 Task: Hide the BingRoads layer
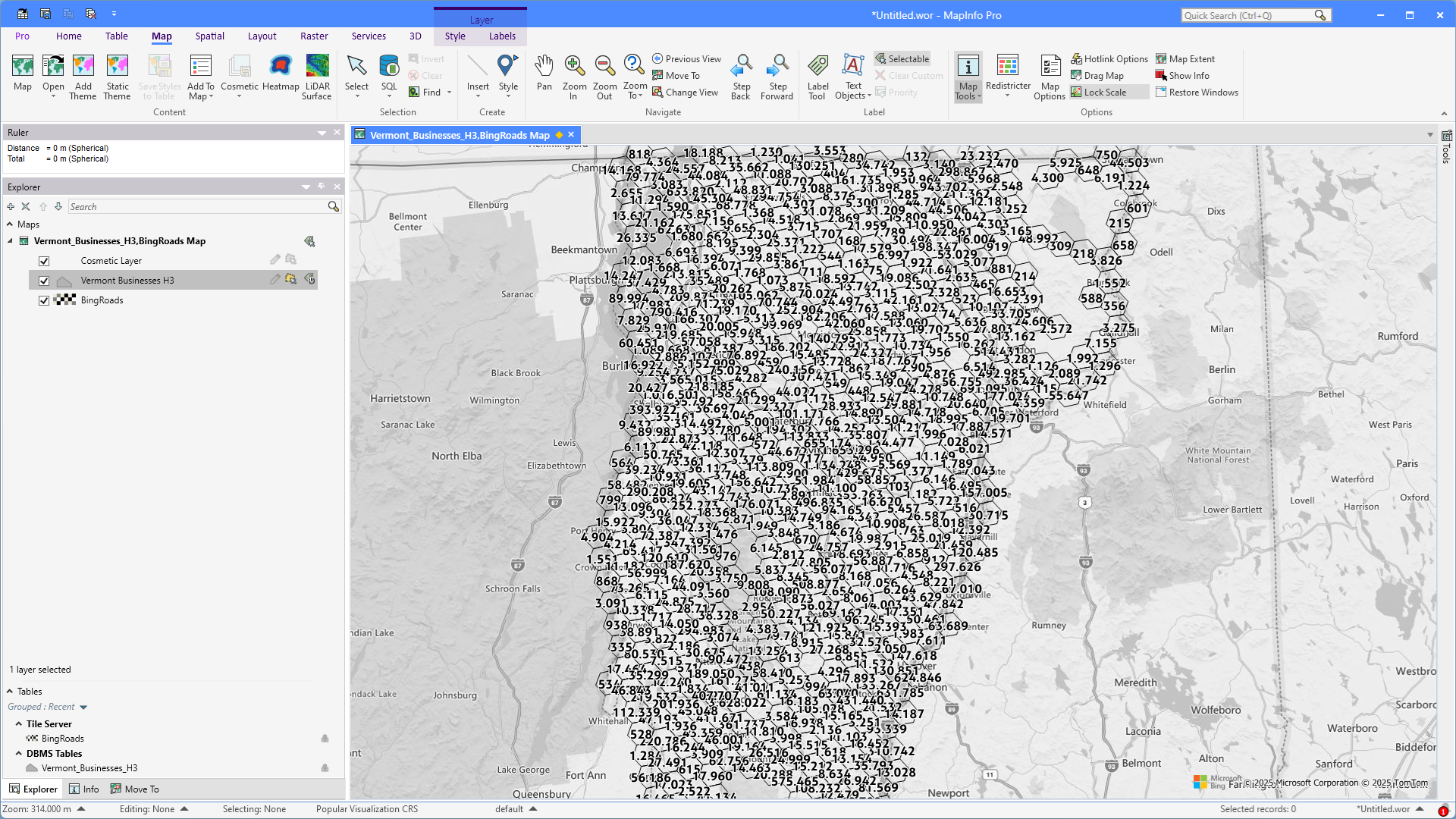coord(44,300)
